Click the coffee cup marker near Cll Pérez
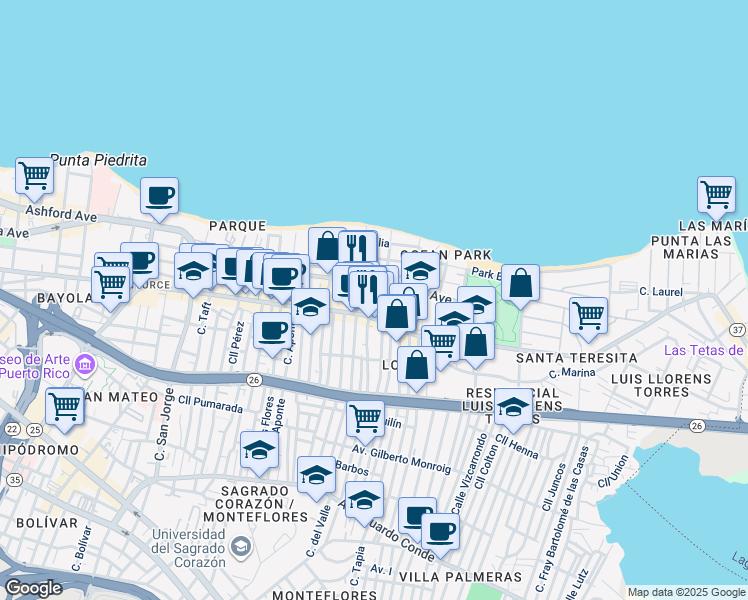This screenshot has width=748, height=600. [x=272, y=331]
